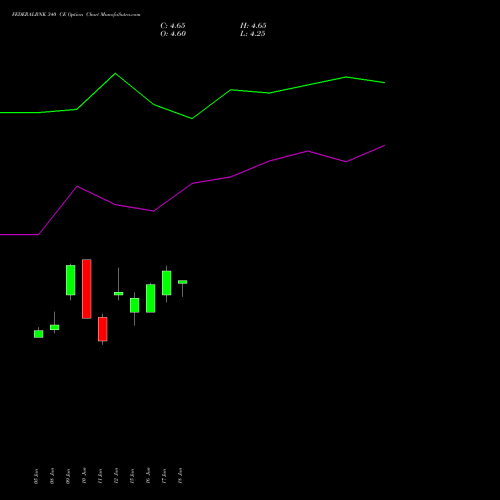Click the '05 Jun' date axis label
Viewport: 500px width, 500px height.
(x=36, y=476)
